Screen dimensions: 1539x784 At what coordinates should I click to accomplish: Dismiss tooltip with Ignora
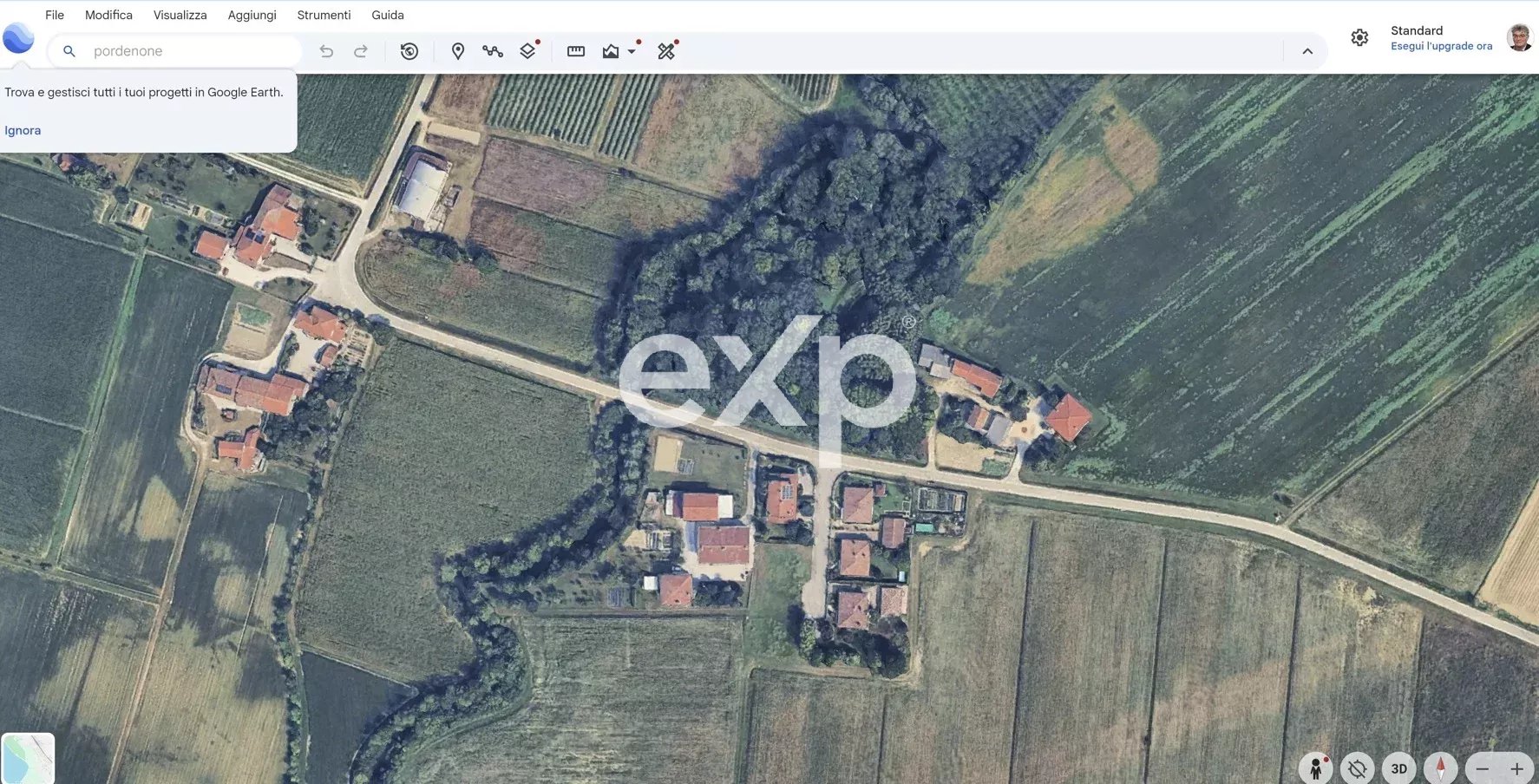point(23,130)
